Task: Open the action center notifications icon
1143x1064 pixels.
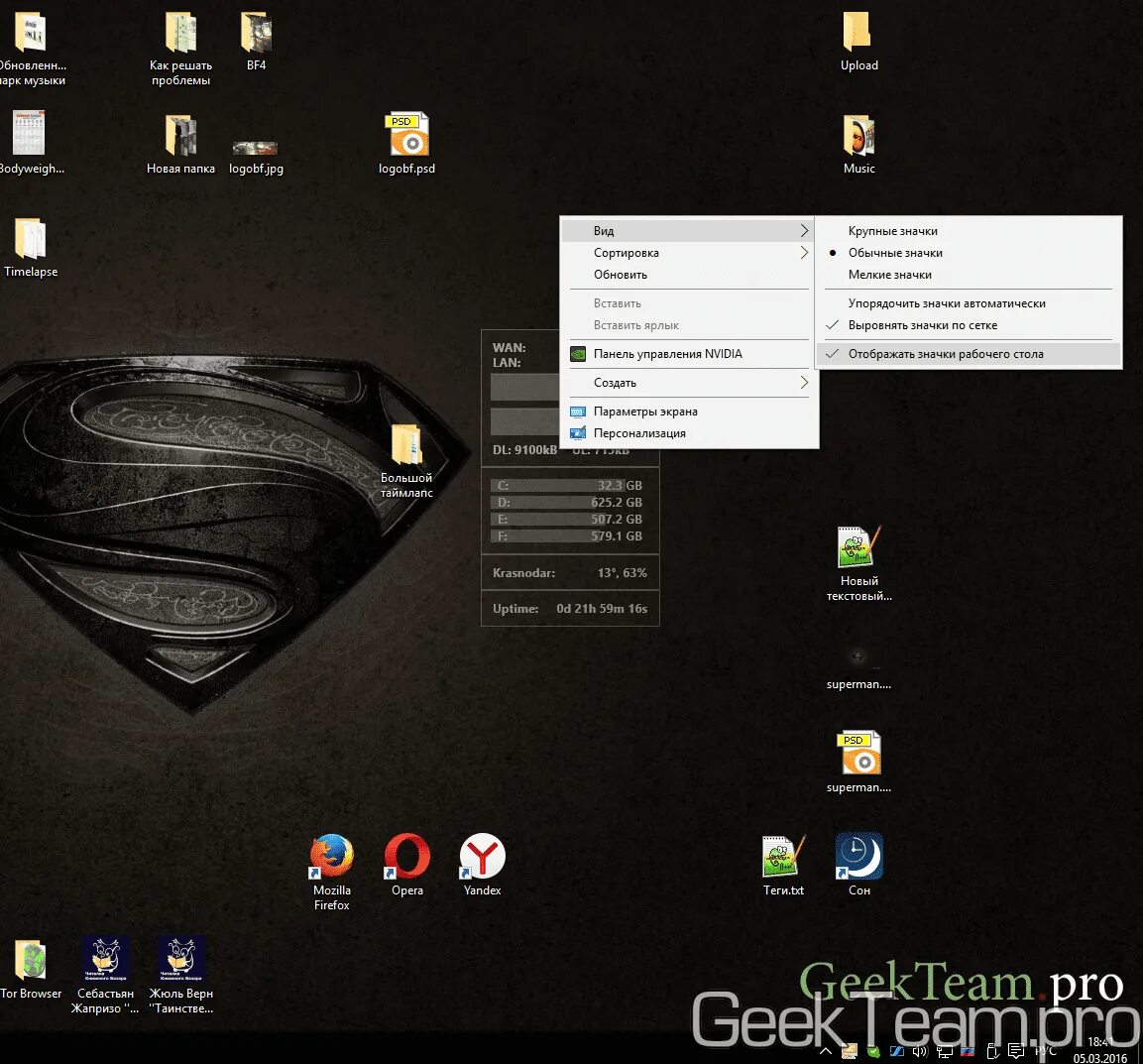Action: 1016,1051
